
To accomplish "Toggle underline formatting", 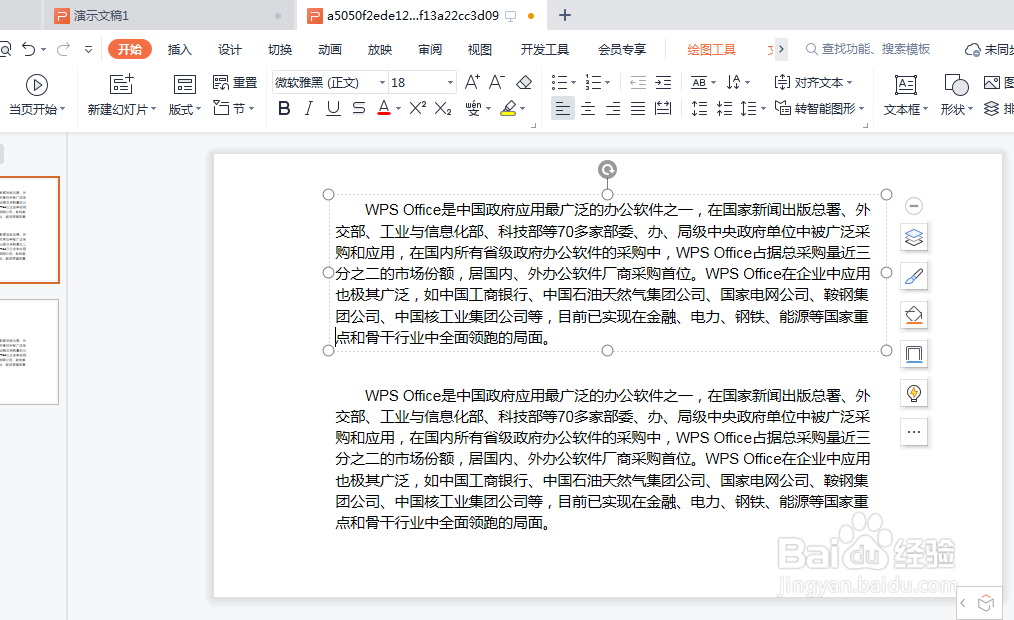I will 333,108.
